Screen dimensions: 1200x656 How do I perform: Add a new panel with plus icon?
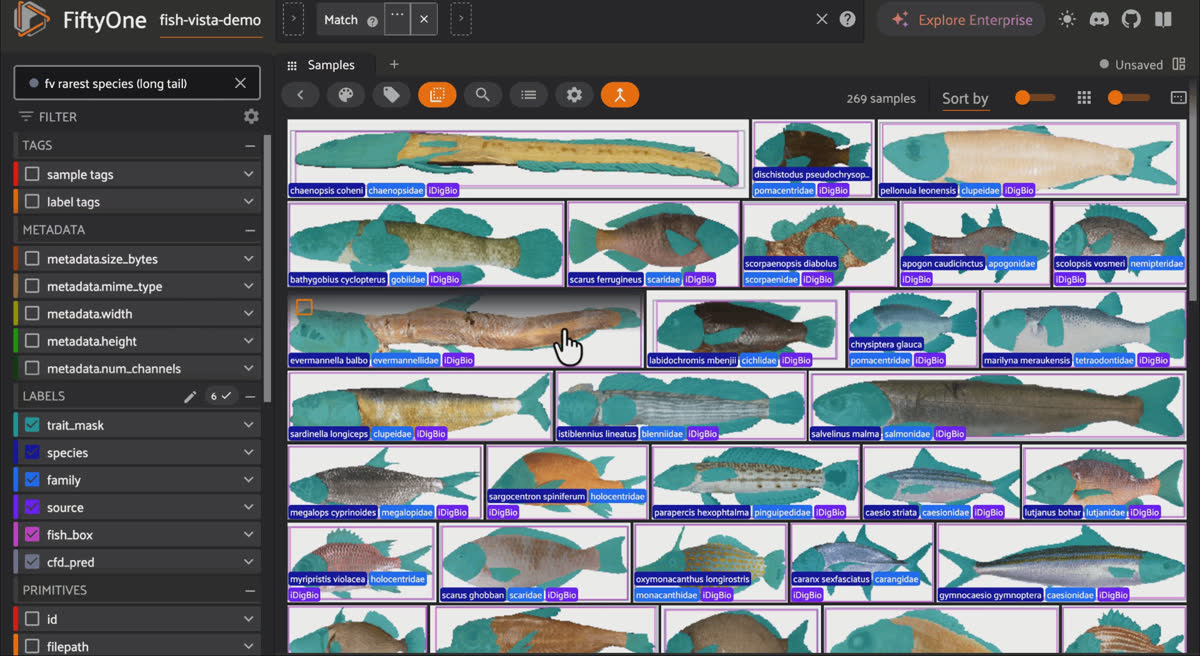394,64
